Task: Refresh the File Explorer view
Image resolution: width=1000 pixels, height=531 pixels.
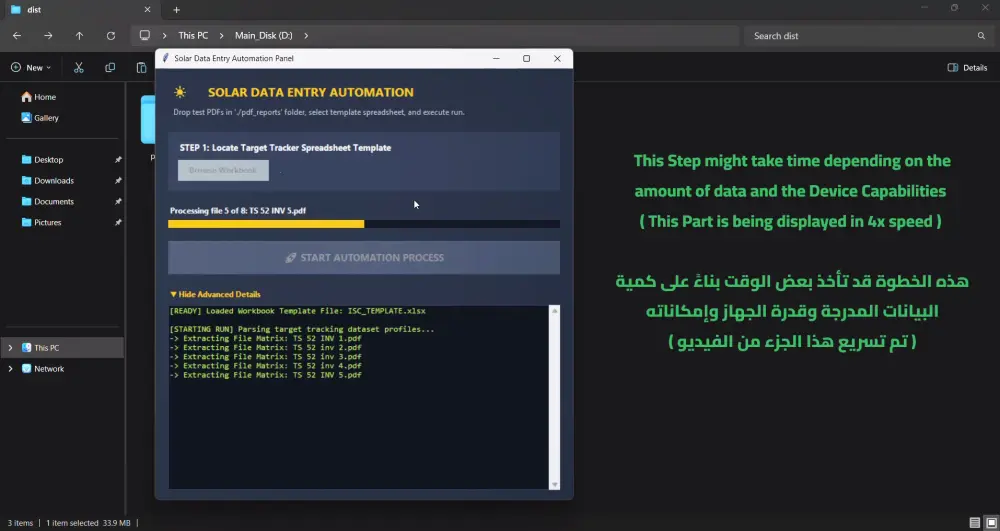Action: pos(110,36)
